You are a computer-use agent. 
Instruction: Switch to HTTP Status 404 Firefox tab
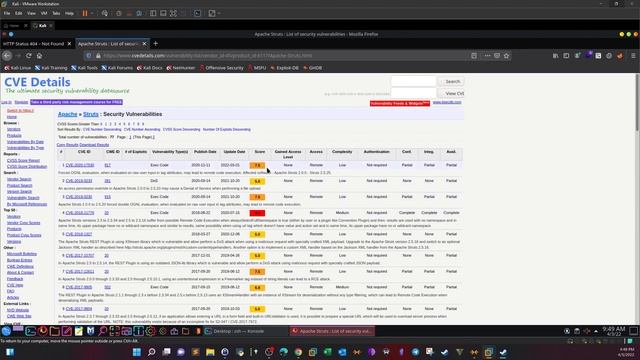click(x=33, y=44)
